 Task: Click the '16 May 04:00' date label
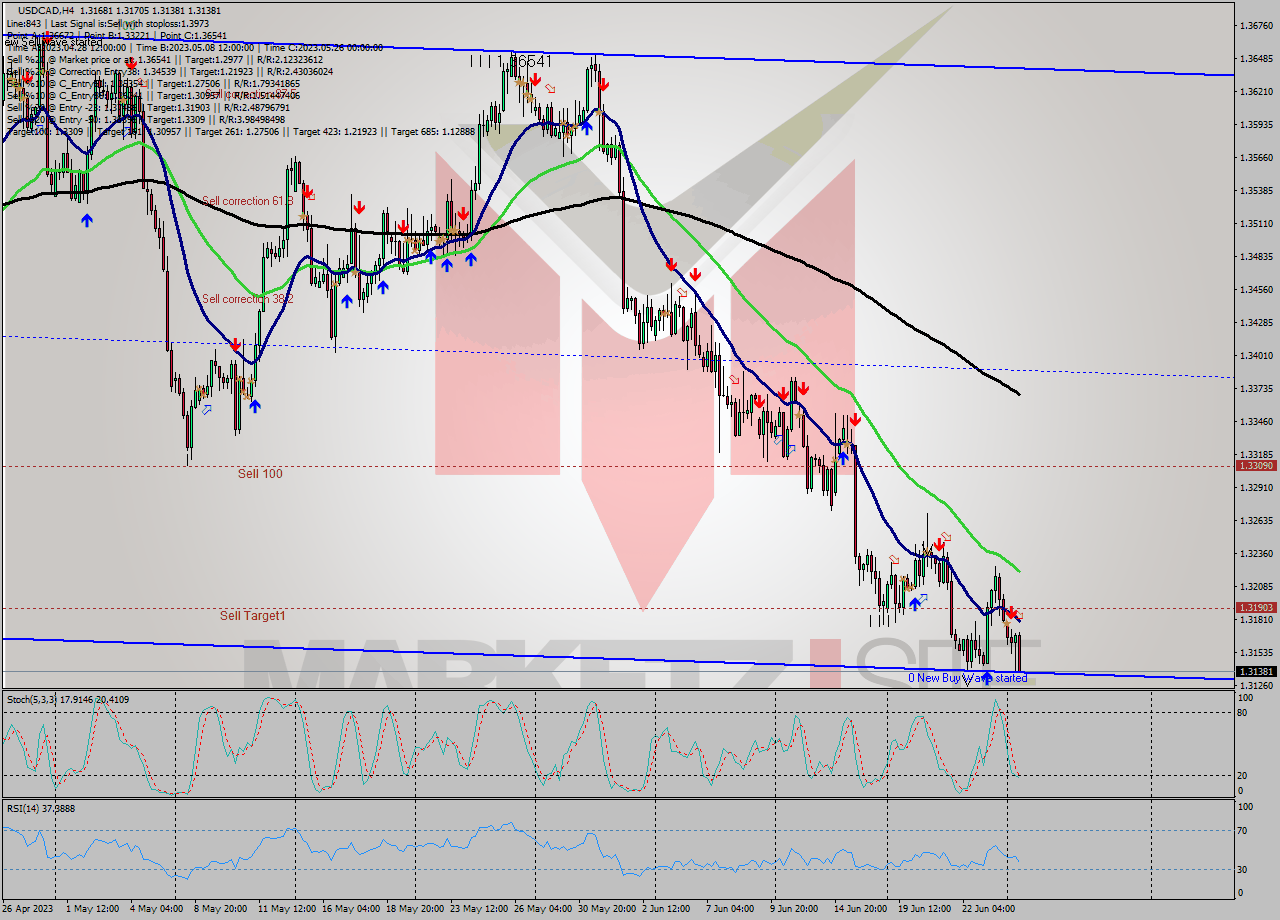click(350, 909)
